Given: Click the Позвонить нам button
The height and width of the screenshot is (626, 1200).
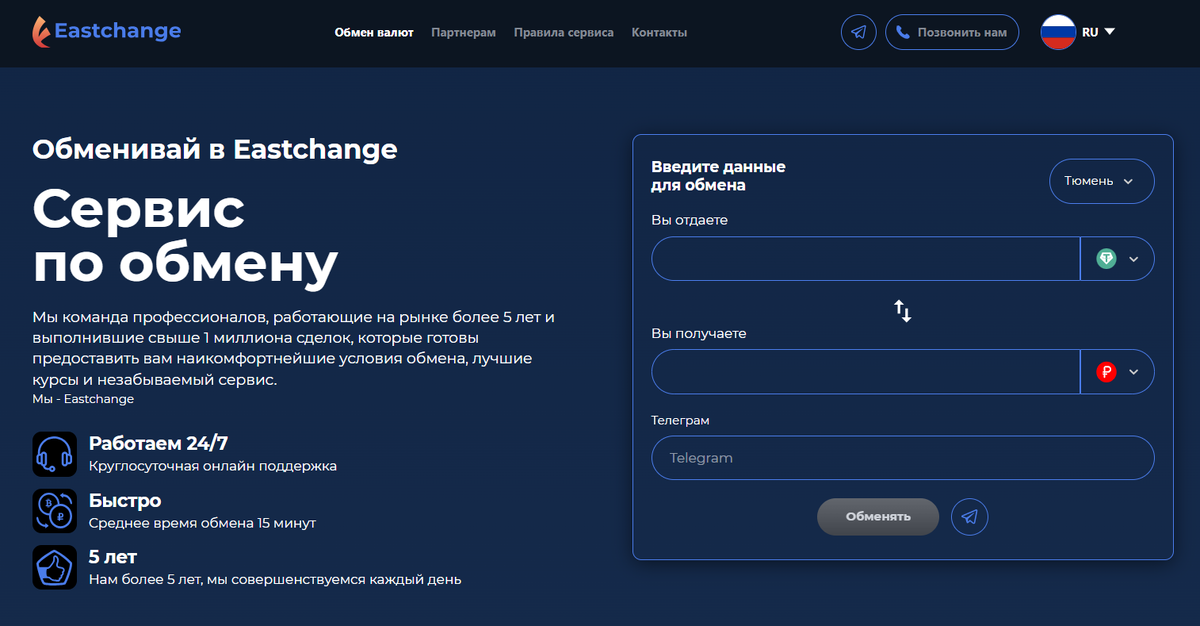Looking at the screenshot, I should click(952, 32).
